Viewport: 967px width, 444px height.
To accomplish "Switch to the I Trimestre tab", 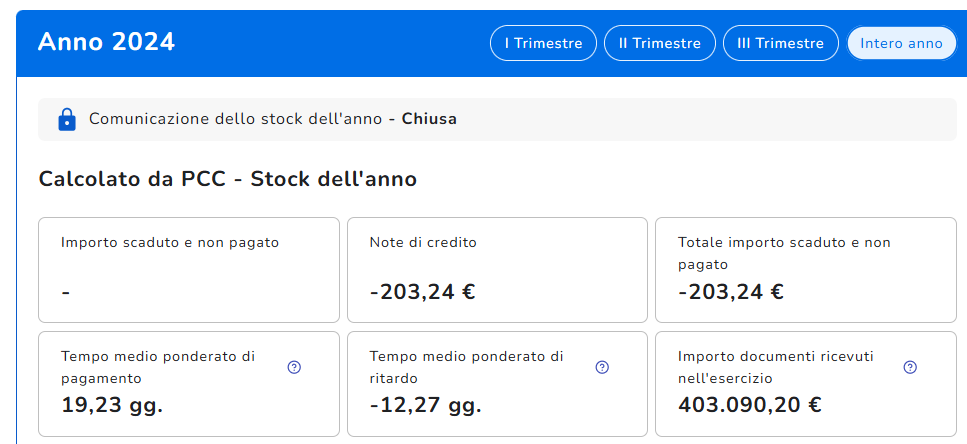I will (543, 43).
